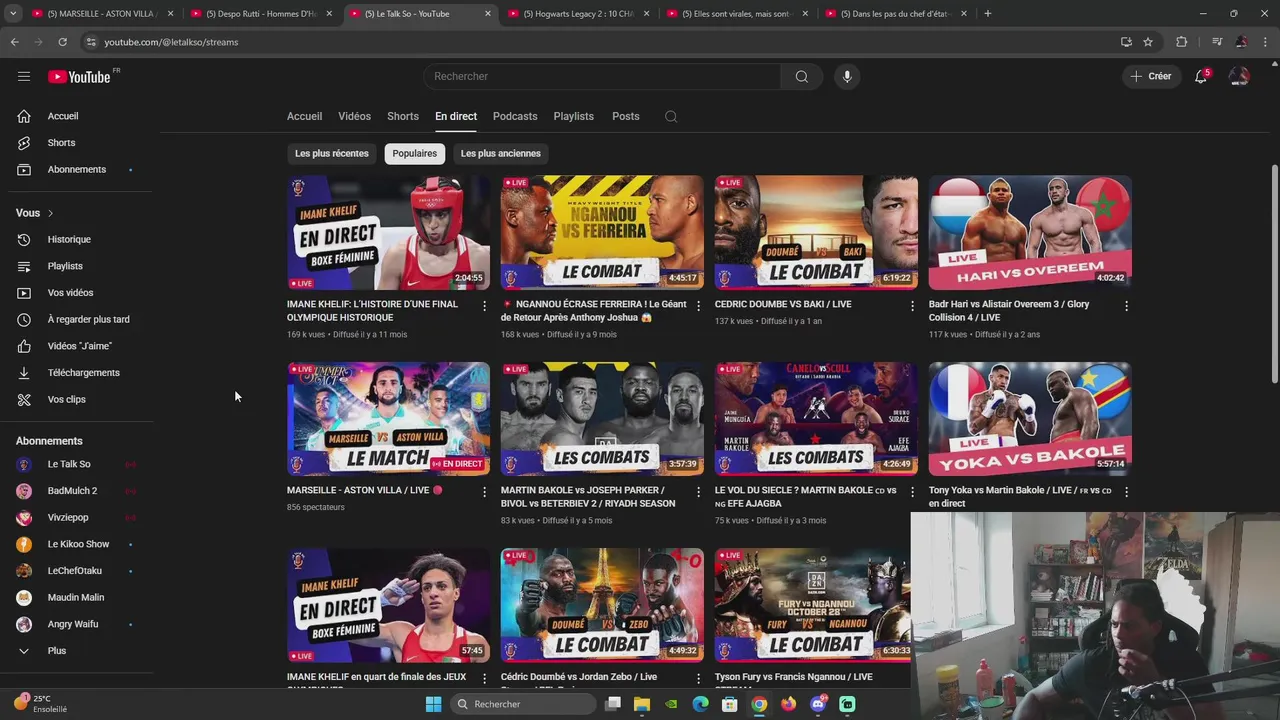This screenshot has height=720, width=1280.
Task: Open Imane Khelif histoire finale thumbnail
Action: click(389, 233)
